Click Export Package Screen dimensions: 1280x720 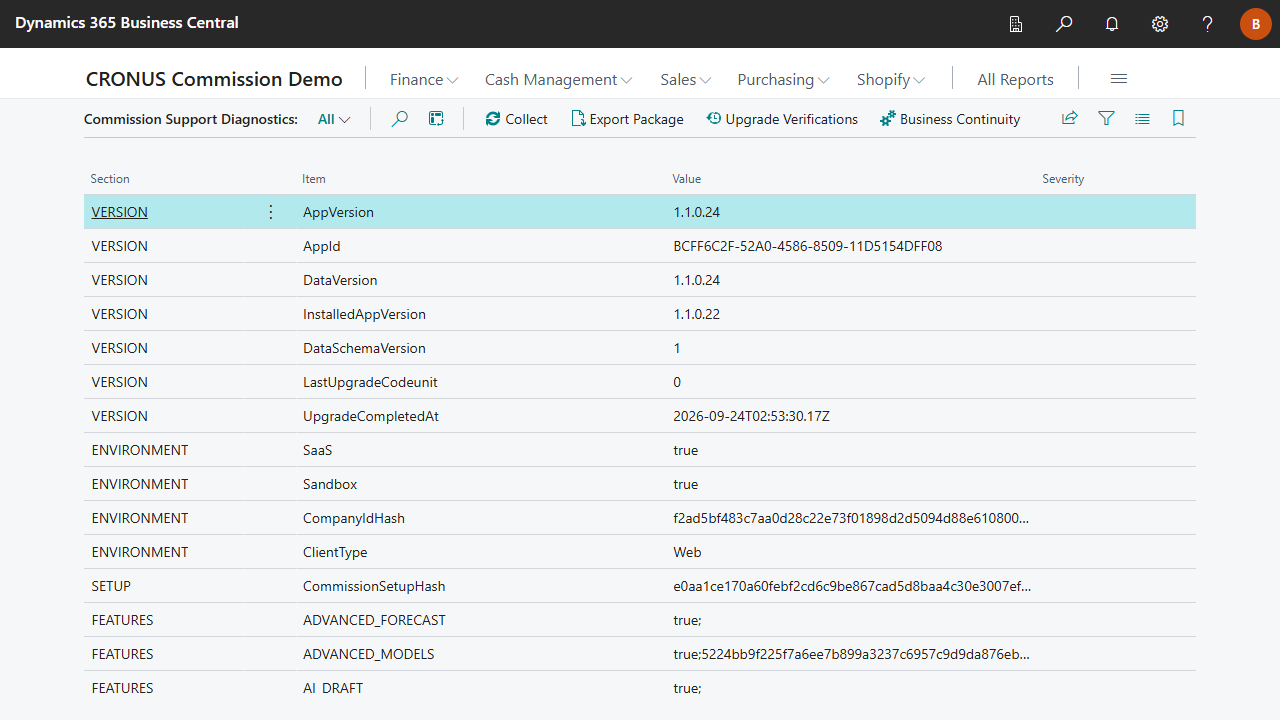pos(627,119)
